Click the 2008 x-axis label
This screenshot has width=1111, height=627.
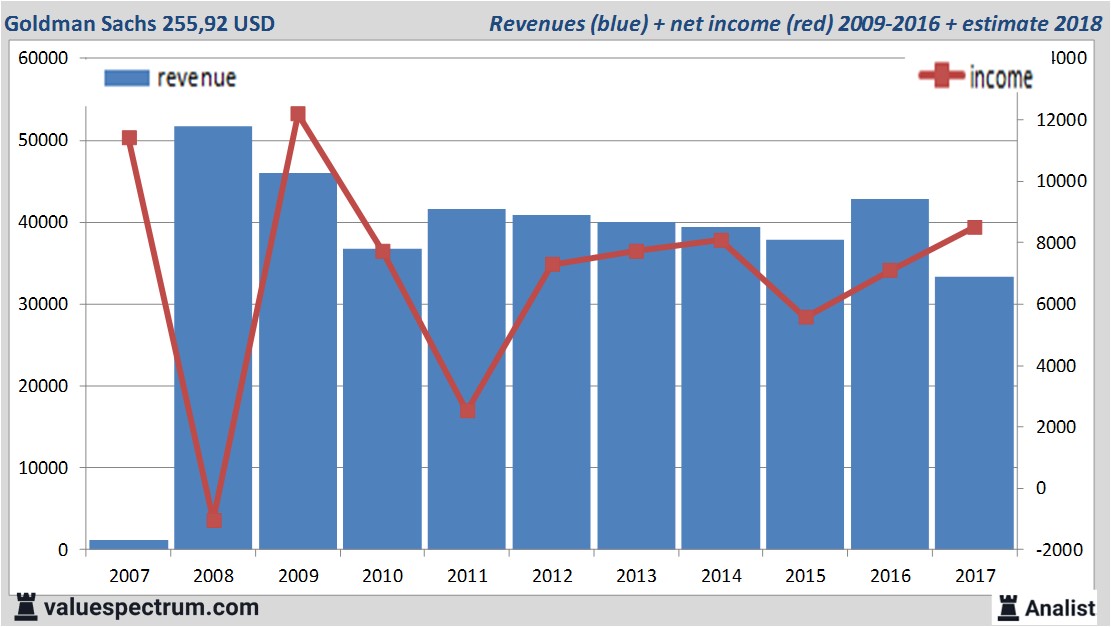[213, 575]
